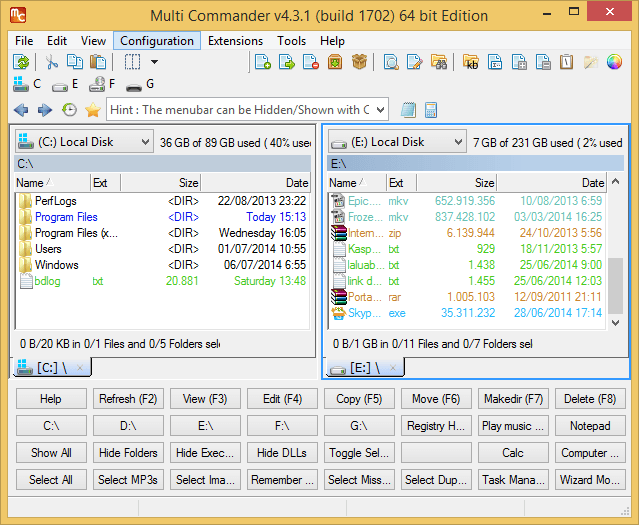Select drive E in drive bar
This screenshot has width=639, height=525.
65,85
